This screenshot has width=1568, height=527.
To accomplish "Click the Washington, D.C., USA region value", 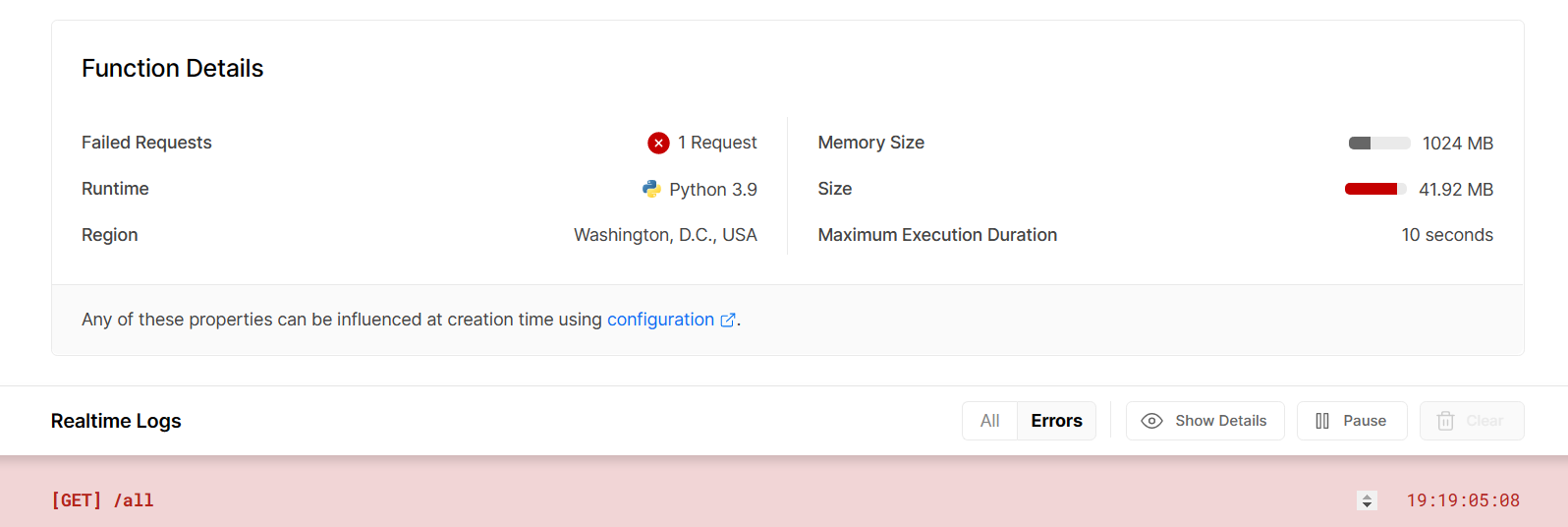I will click(x=665, y=235).
